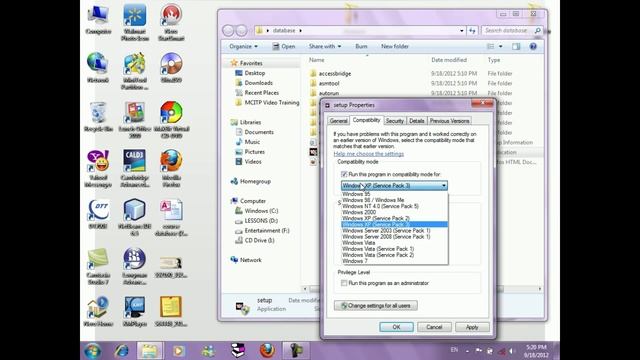Uncheck Run this program in compatibility mode
The width and height of the screenshot is (640, 360).
point(344,174)
